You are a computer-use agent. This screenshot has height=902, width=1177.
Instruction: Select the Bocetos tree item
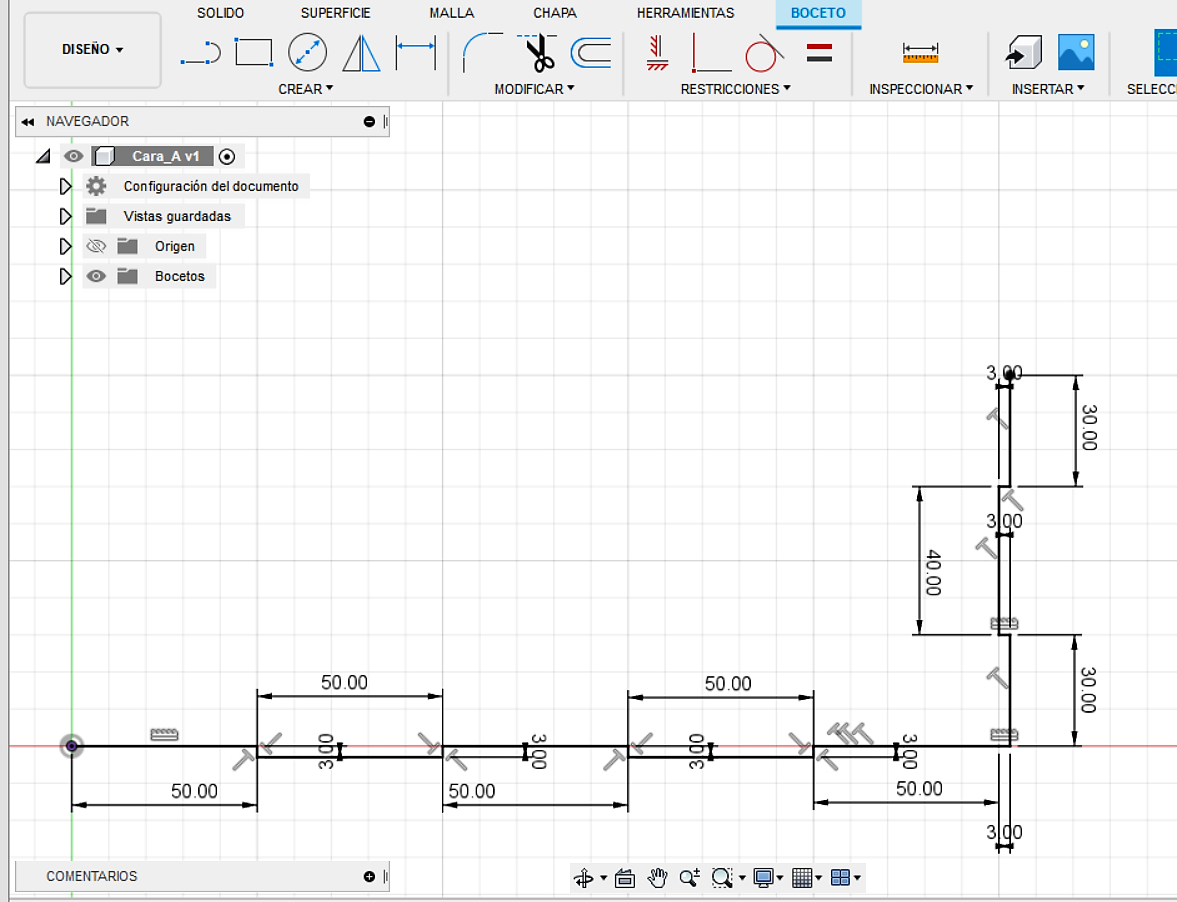(179, 276)
